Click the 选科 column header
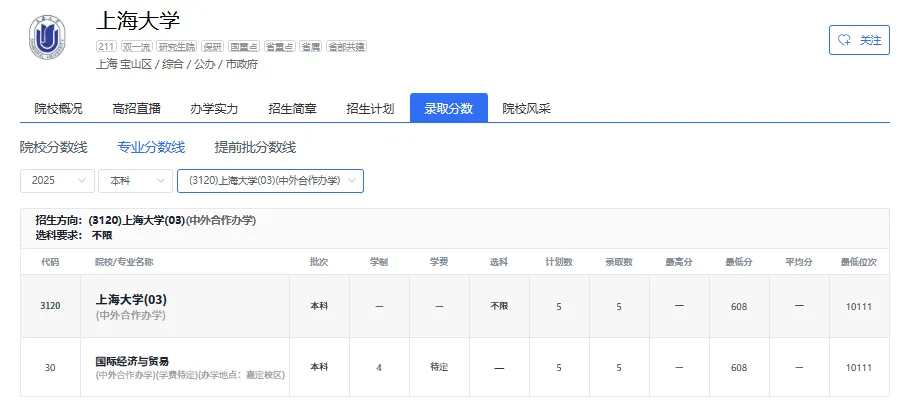Viewport: 921px width, 411px height. 499,262
